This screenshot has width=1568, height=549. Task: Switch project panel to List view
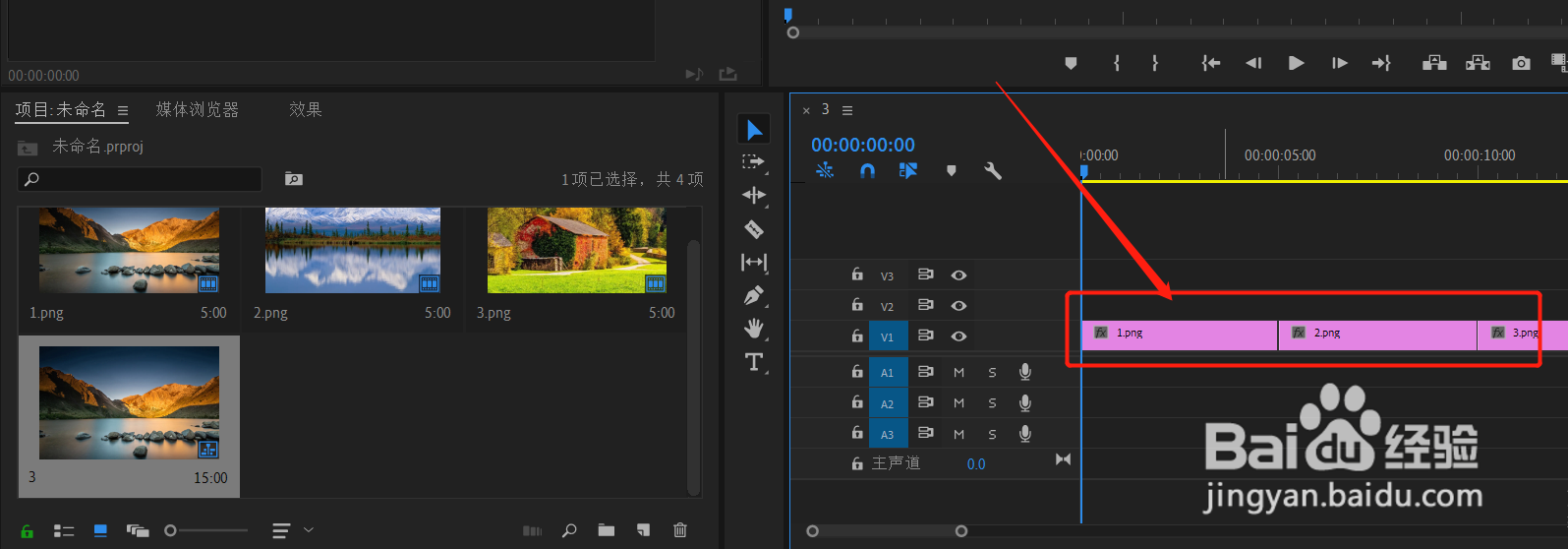pos(64,531)
